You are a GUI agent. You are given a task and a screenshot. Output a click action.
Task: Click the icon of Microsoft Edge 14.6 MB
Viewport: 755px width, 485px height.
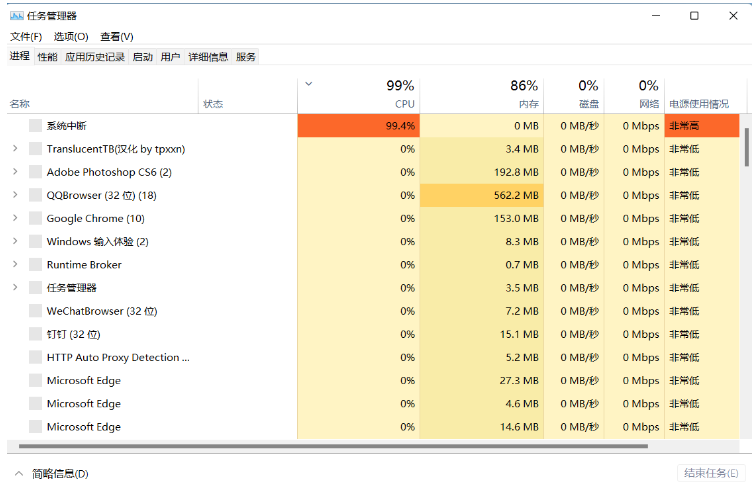point(35,426)
